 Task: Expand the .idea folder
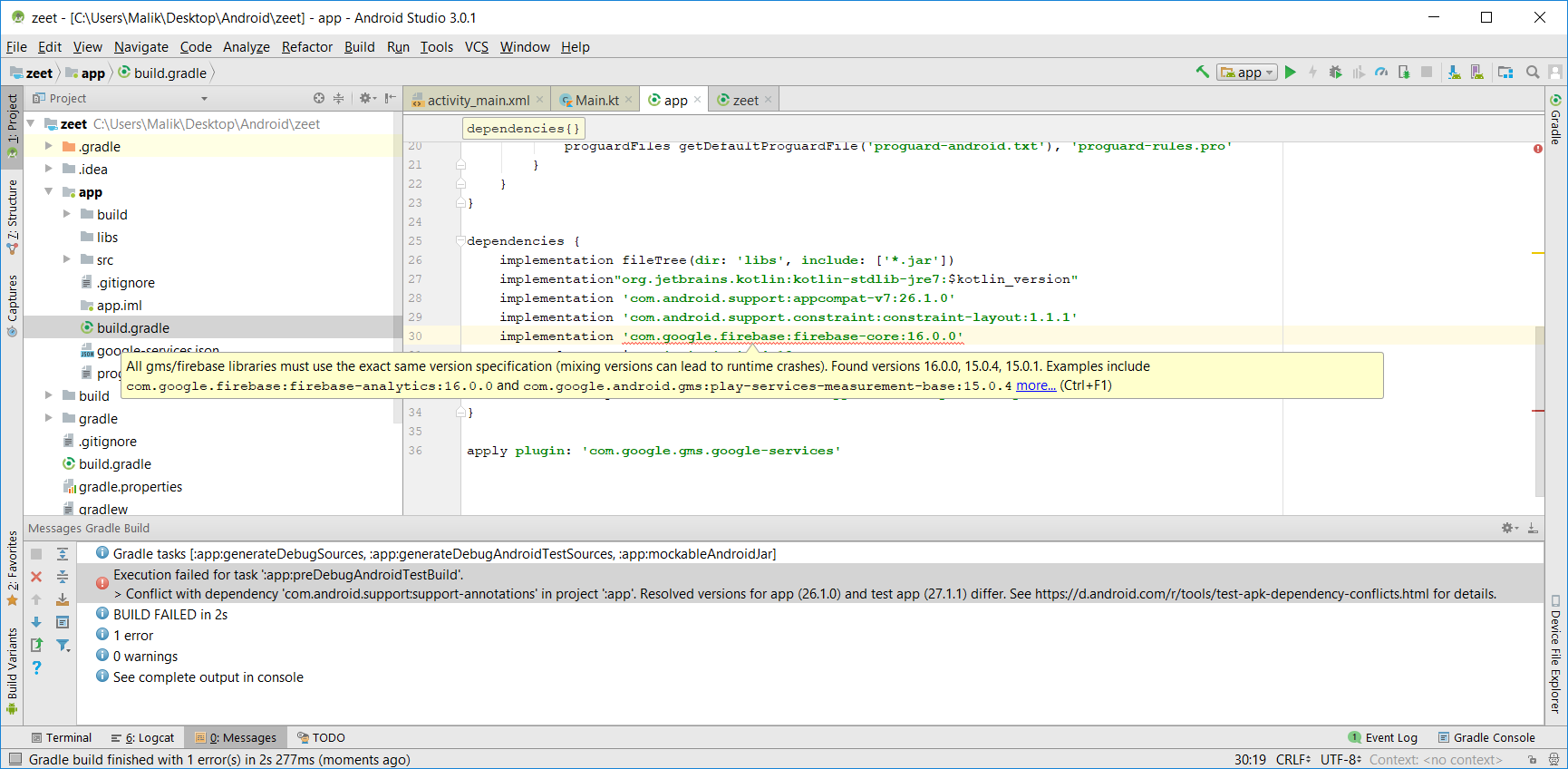coord(49,169)
